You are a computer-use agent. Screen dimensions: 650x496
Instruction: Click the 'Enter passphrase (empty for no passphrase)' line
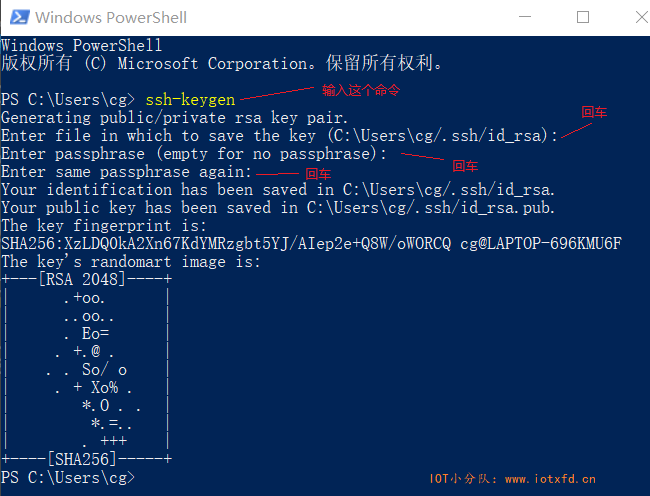[x=194, y=154]
